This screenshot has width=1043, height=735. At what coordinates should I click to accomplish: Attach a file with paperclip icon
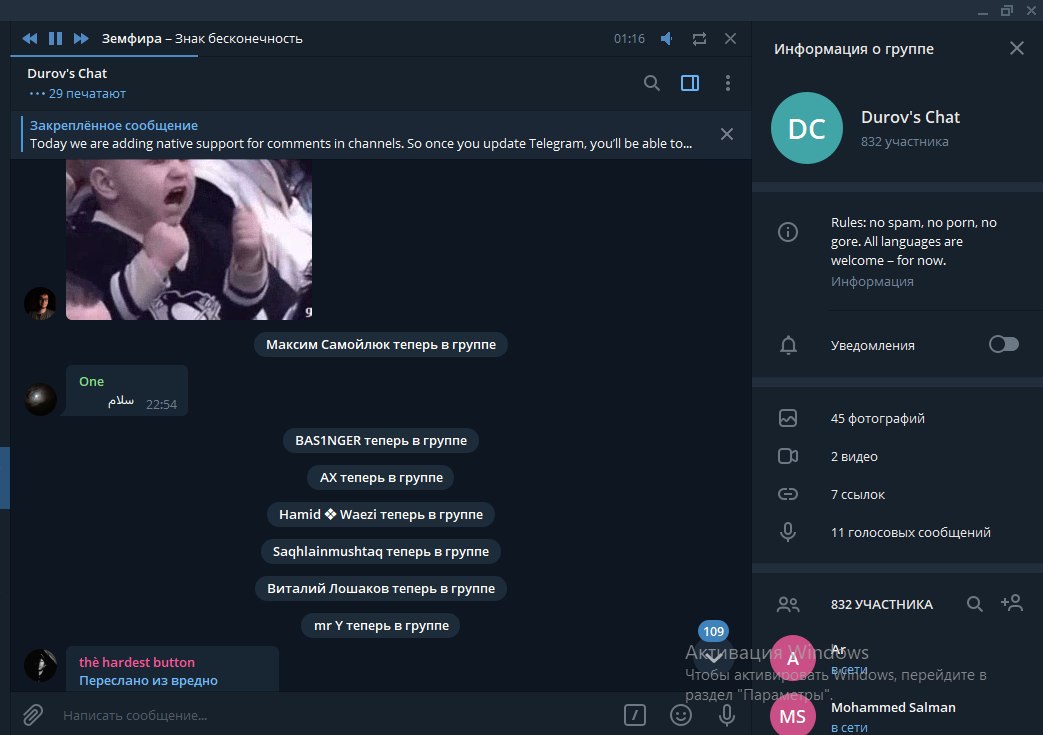(x=33, y=715)
